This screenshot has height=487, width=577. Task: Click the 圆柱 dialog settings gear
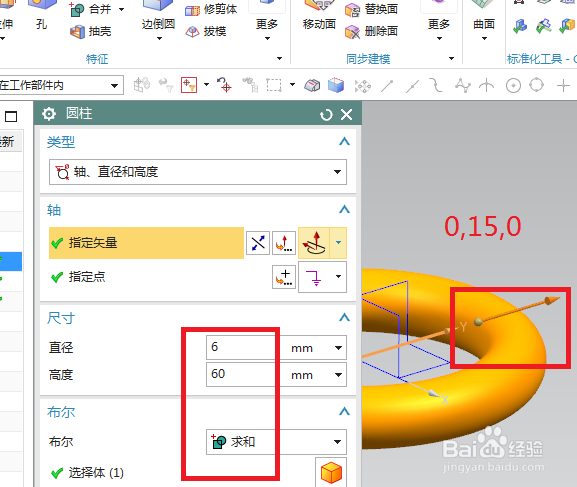pos(49,114)
